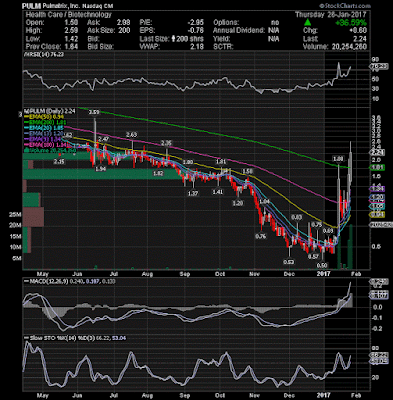Click the Open price value 1.50
Viewport: 393px width, 400px height.
71,22
